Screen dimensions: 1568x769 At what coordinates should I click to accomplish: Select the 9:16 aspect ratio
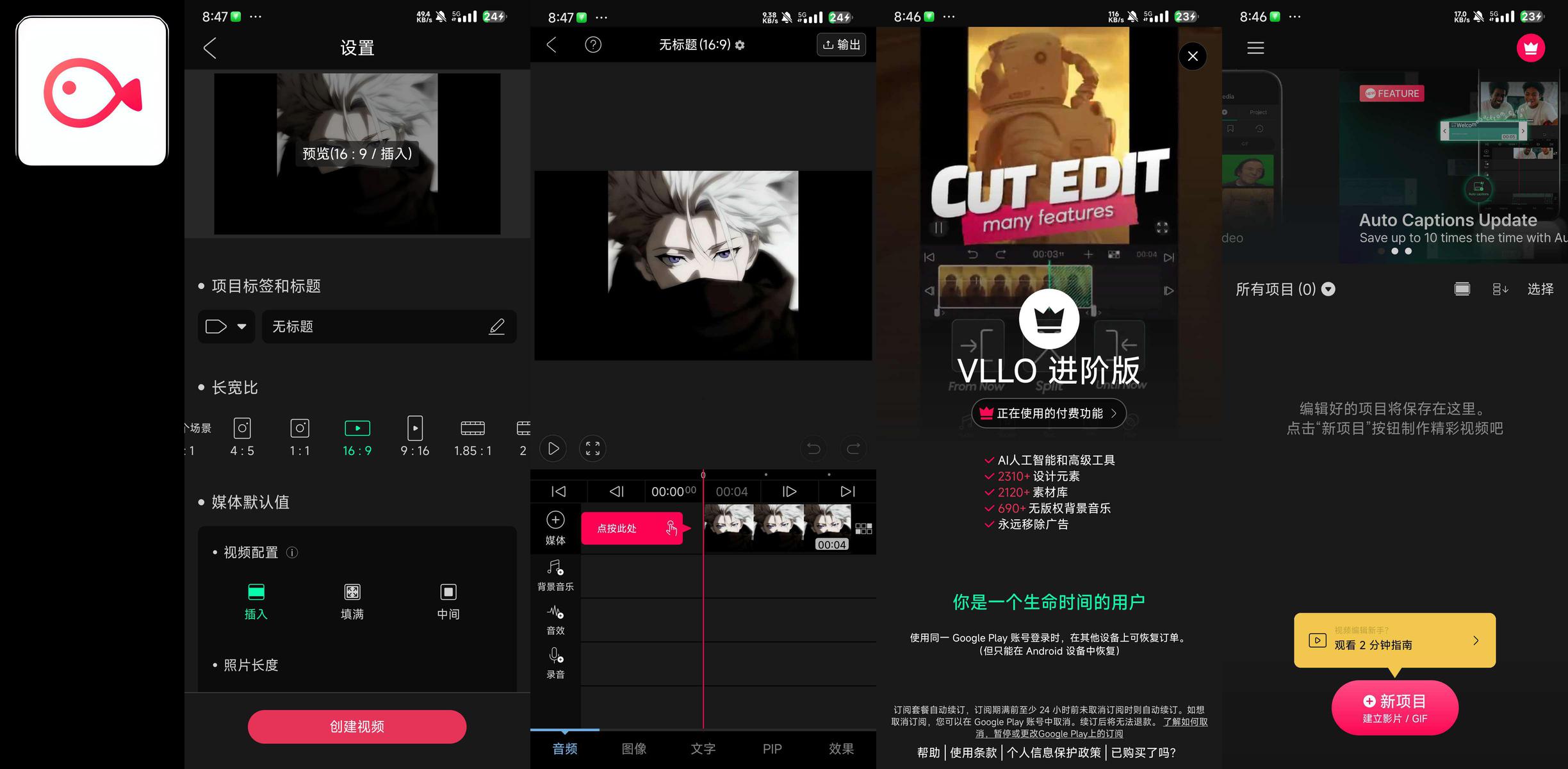(415, 437)
